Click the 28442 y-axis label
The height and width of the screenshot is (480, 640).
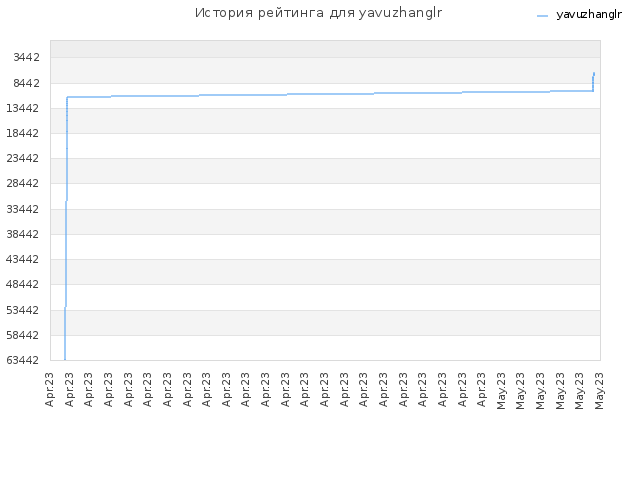tap(23, 183)
